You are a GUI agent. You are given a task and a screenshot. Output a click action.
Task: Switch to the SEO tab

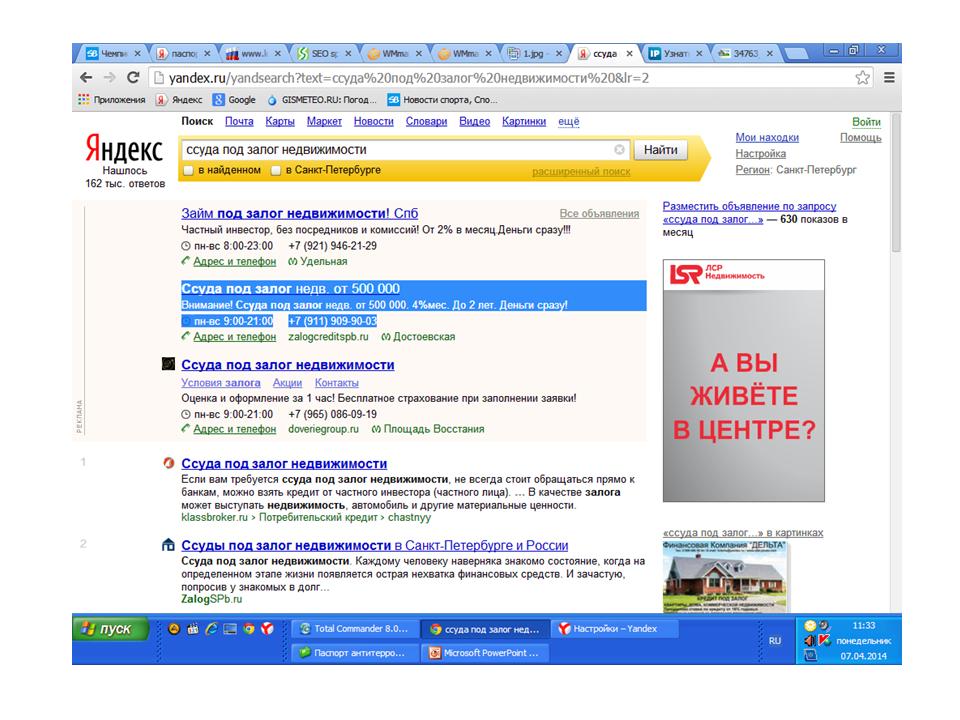pyautogui.click(x=324, y=54)
